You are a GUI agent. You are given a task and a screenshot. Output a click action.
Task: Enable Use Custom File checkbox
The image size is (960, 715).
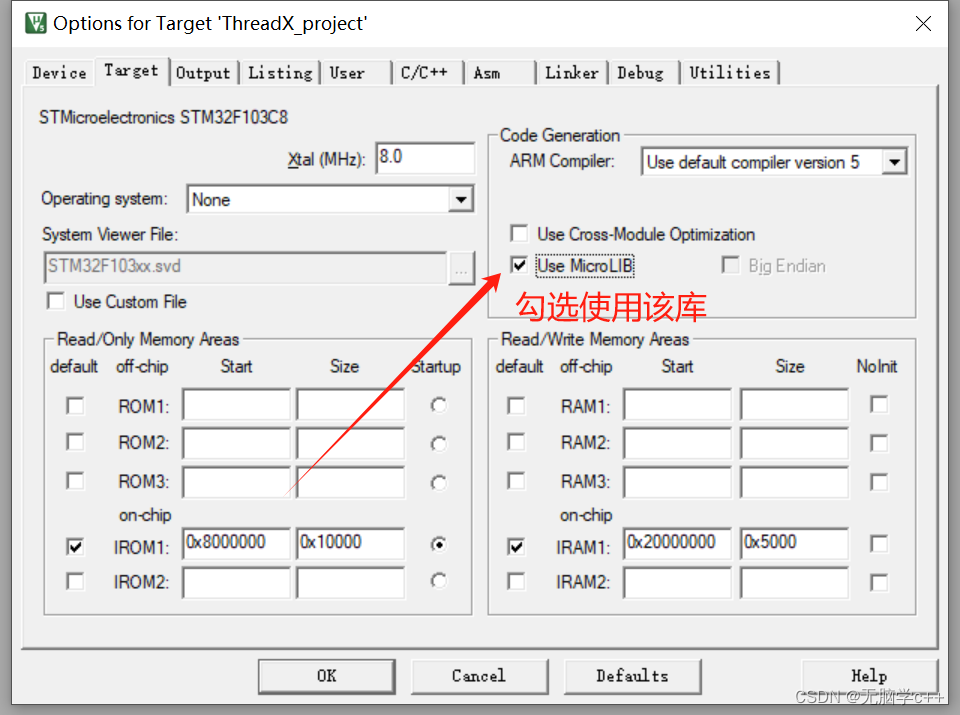[x=56, y=301]
